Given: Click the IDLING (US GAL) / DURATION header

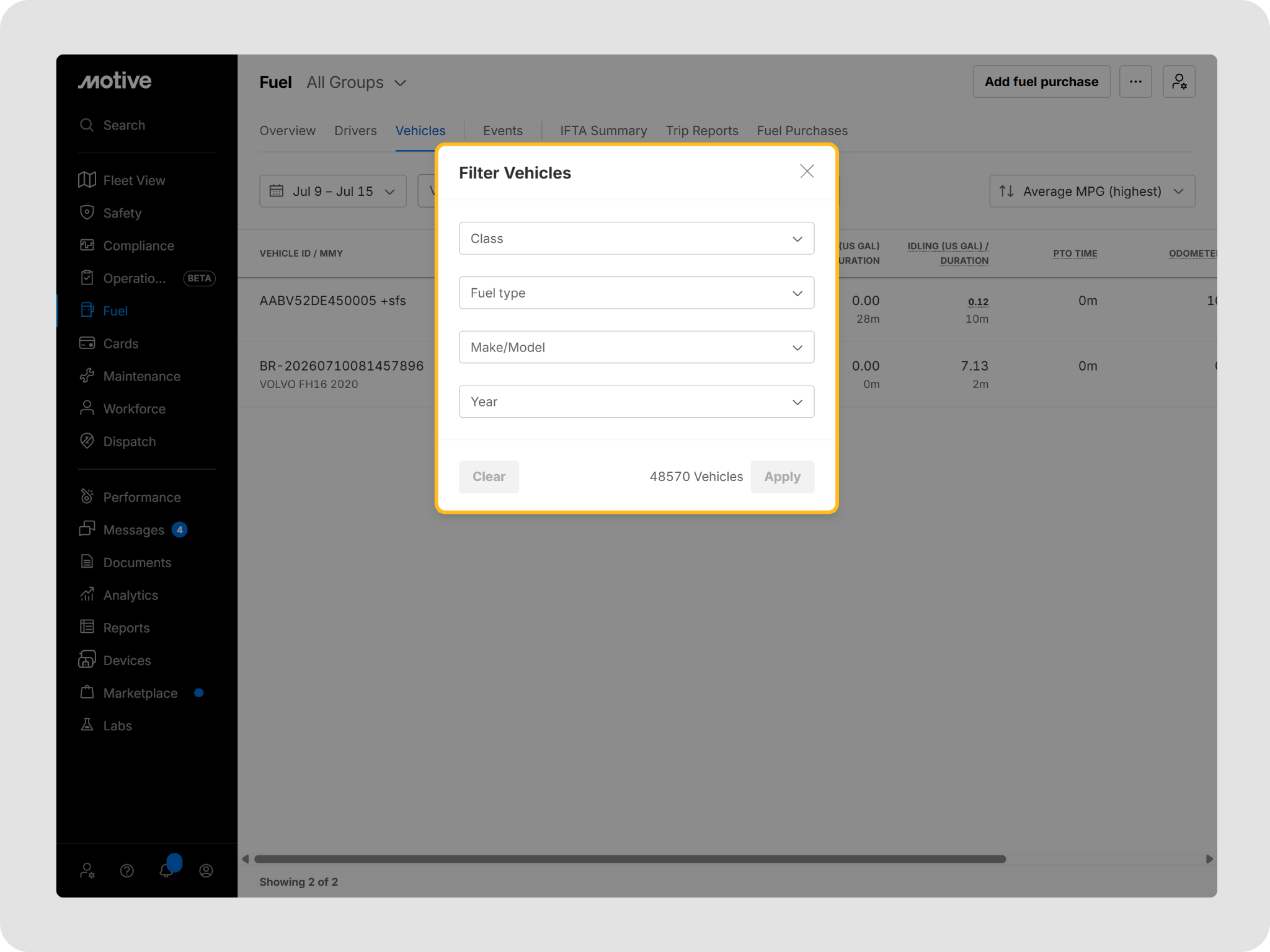Looking at the screenshot, I should (x=948, y=253).
